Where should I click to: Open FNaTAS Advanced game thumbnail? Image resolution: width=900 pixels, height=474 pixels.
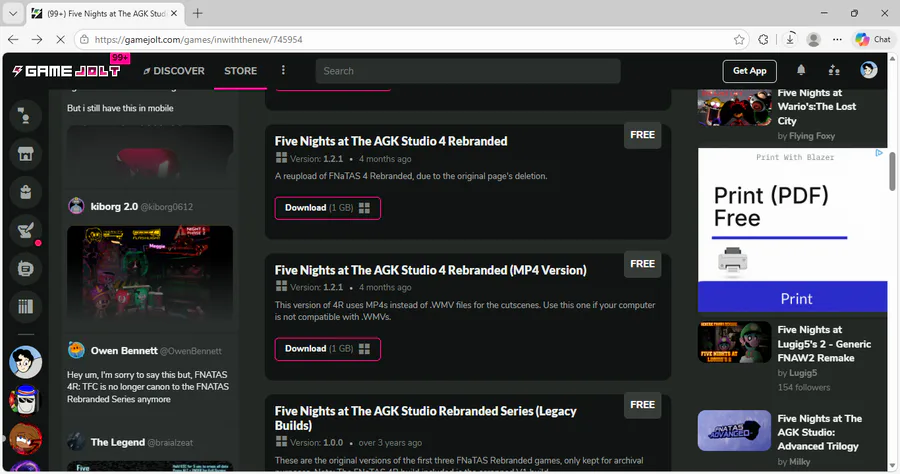[x=734, y=430]
